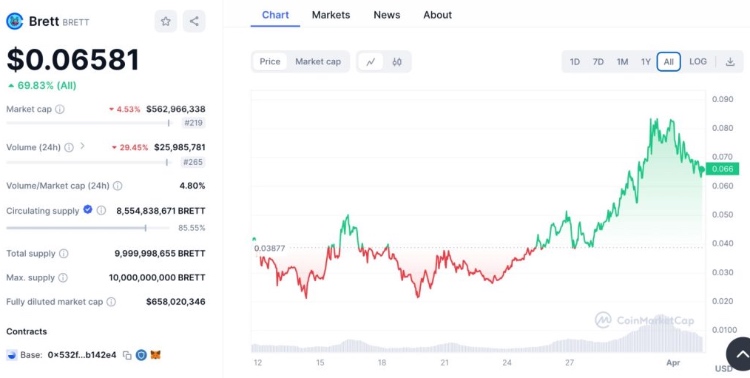The width and height of the screenshot is (750, 378).
Task: Click the Market cap info icon
Action: 59,109
